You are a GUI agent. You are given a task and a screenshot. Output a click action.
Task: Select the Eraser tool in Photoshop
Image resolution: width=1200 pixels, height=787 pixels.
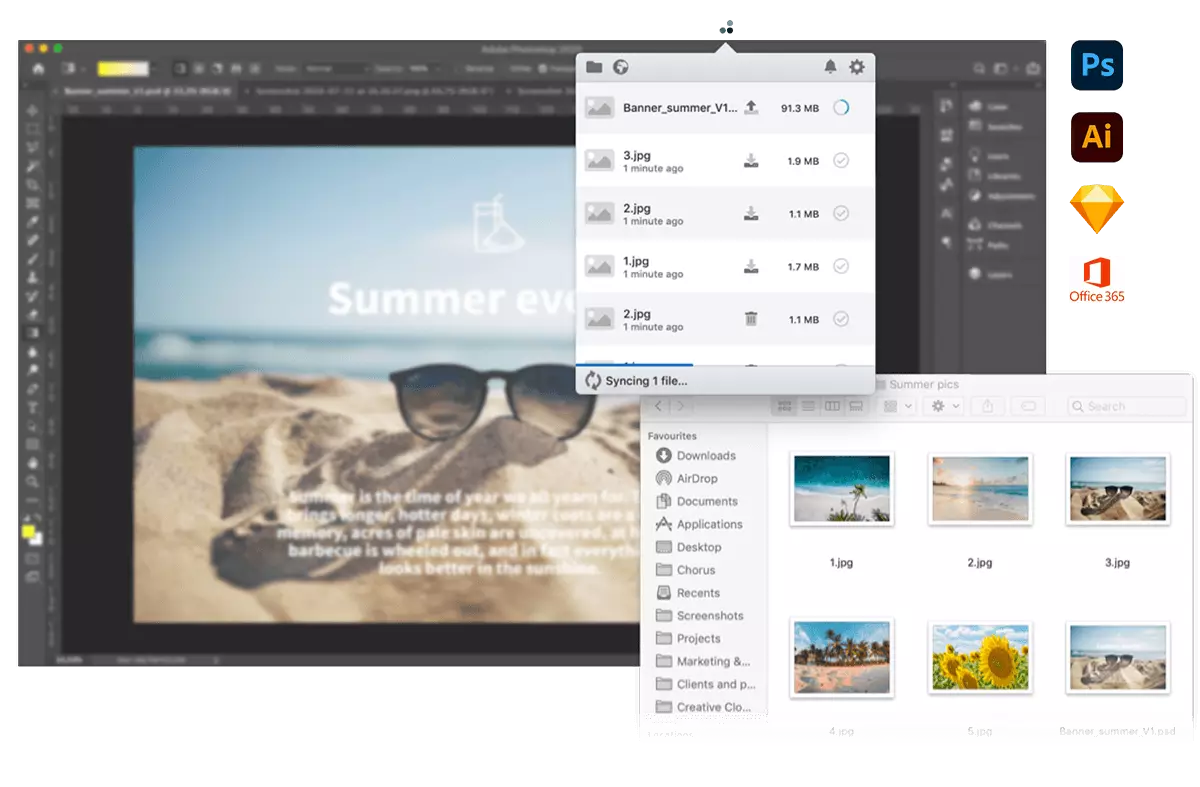[32, 315]
